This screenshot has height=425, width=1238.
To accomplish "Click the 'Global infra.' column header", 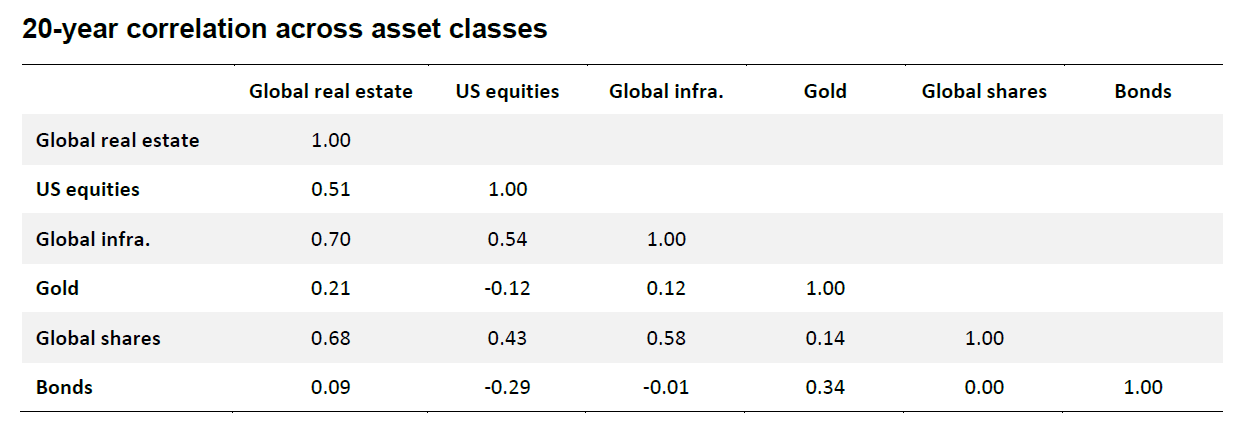I will coord(666,91).
